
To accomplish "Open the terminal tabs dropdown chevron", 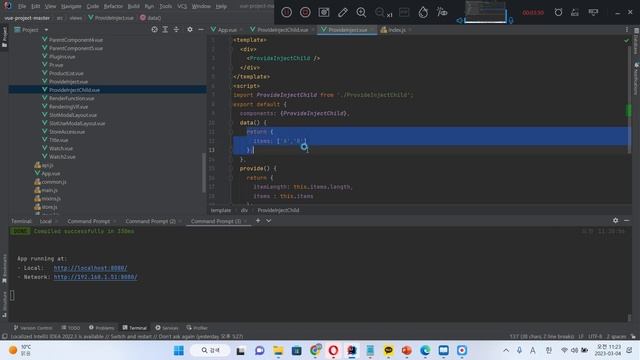I will click(x=269, y=221).
